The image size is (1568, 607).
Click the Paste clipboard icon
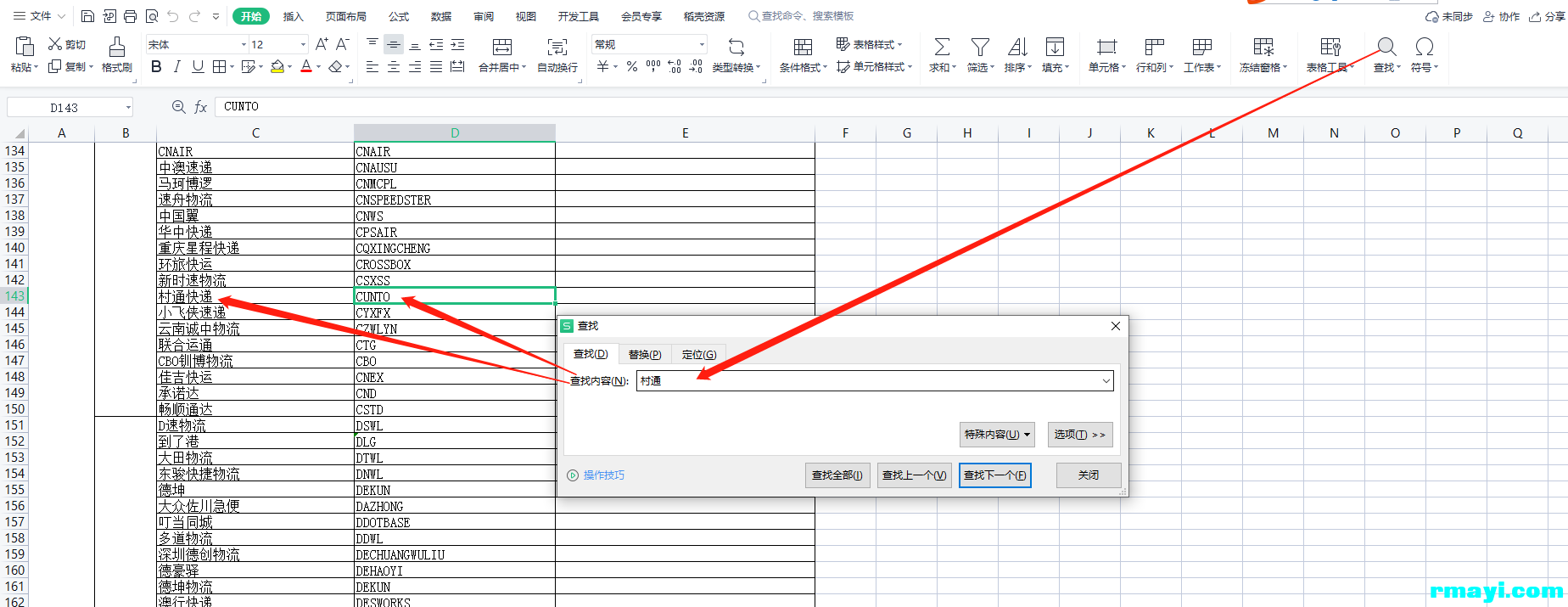[25, 46]
